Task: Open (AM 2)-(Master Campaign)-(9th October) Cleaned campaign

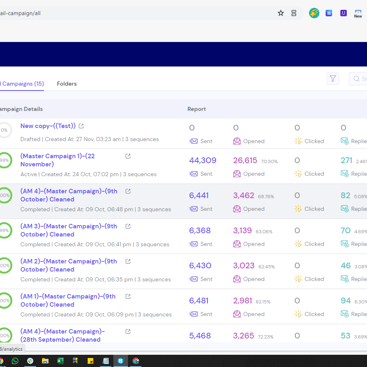Action: coord(69,265)
